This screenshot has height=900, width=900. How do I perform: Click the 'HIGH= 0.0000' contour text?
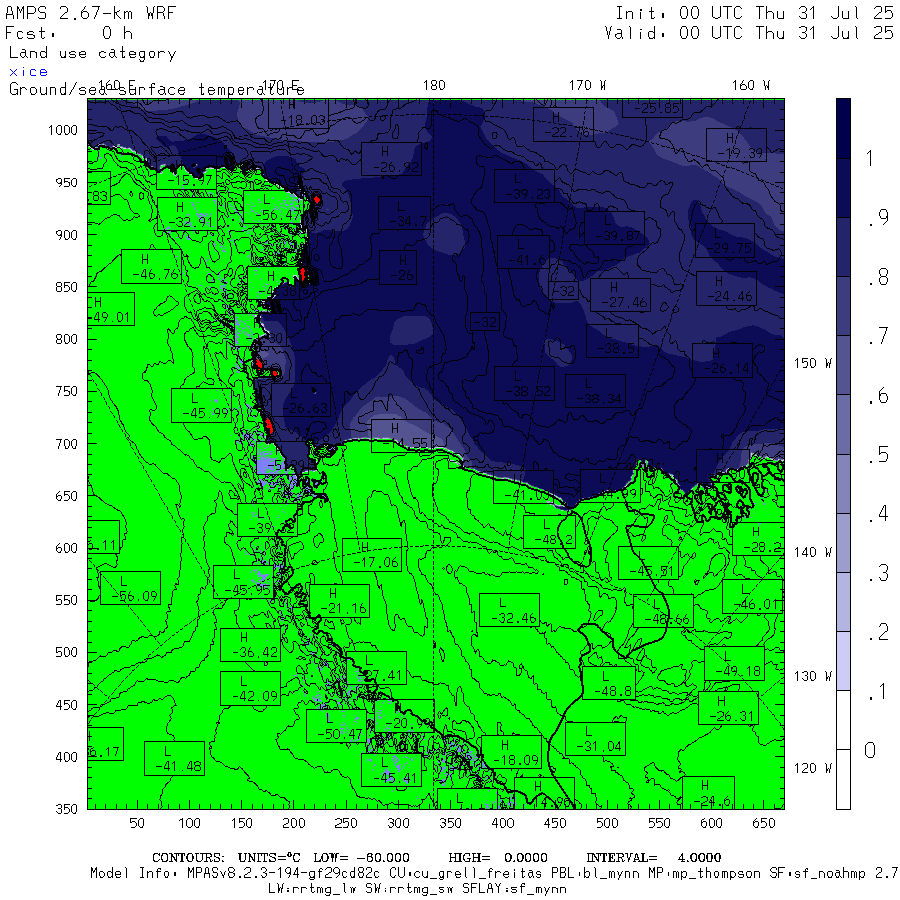(498, 858)
